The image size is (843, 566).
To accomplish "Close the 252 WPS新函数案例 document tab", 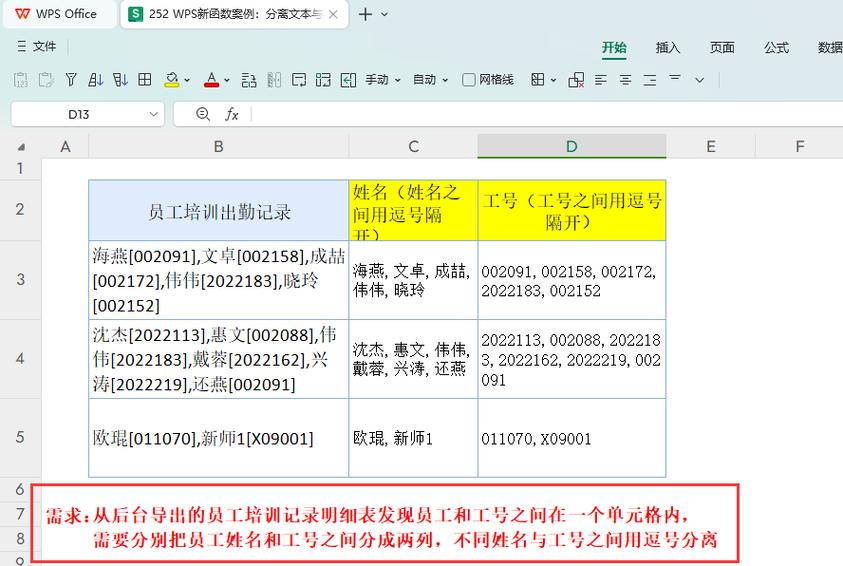I will click(333, 15).
